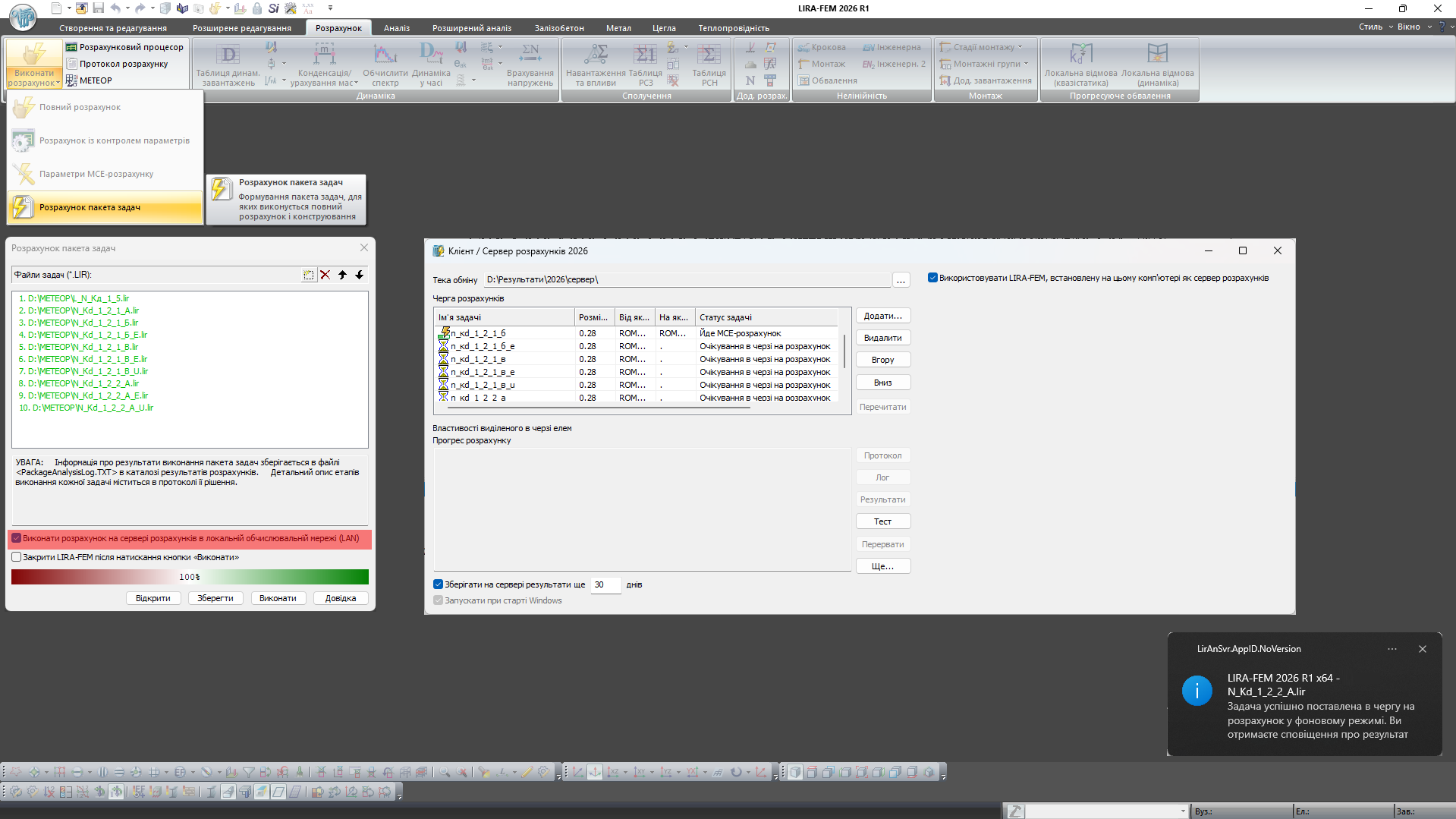1456x819 pixels.
Task: Open the Таблиця РСЗ tool in ribbon
Action: pos(645,64)
